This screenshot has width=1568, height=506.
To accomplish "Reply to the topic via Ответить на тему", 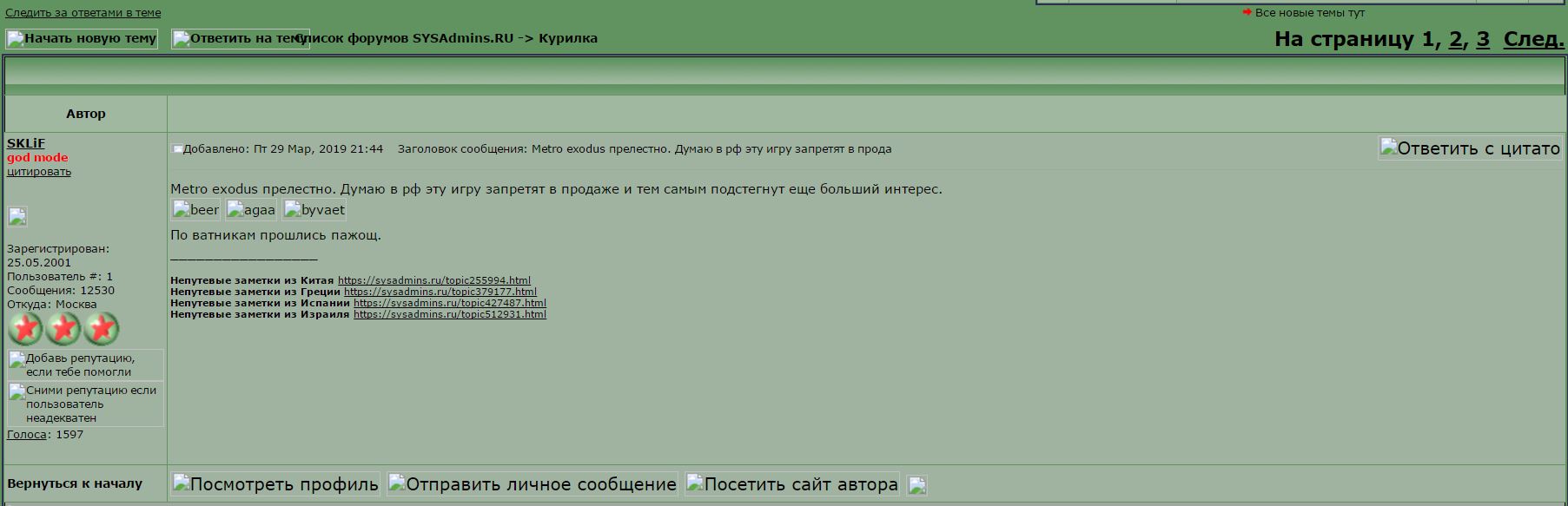I will pyautogui.click(x=241, y=38).
